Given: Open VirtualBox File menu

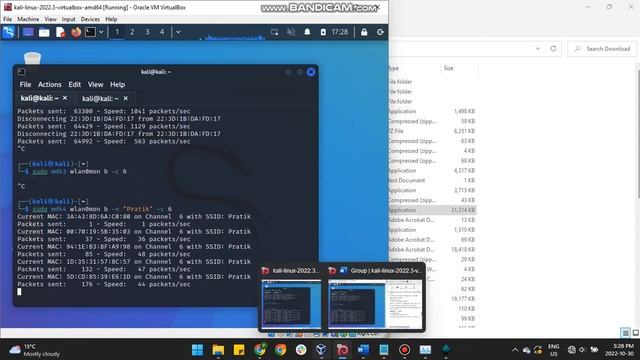Looking at the screenshot, I should (7, 19).
